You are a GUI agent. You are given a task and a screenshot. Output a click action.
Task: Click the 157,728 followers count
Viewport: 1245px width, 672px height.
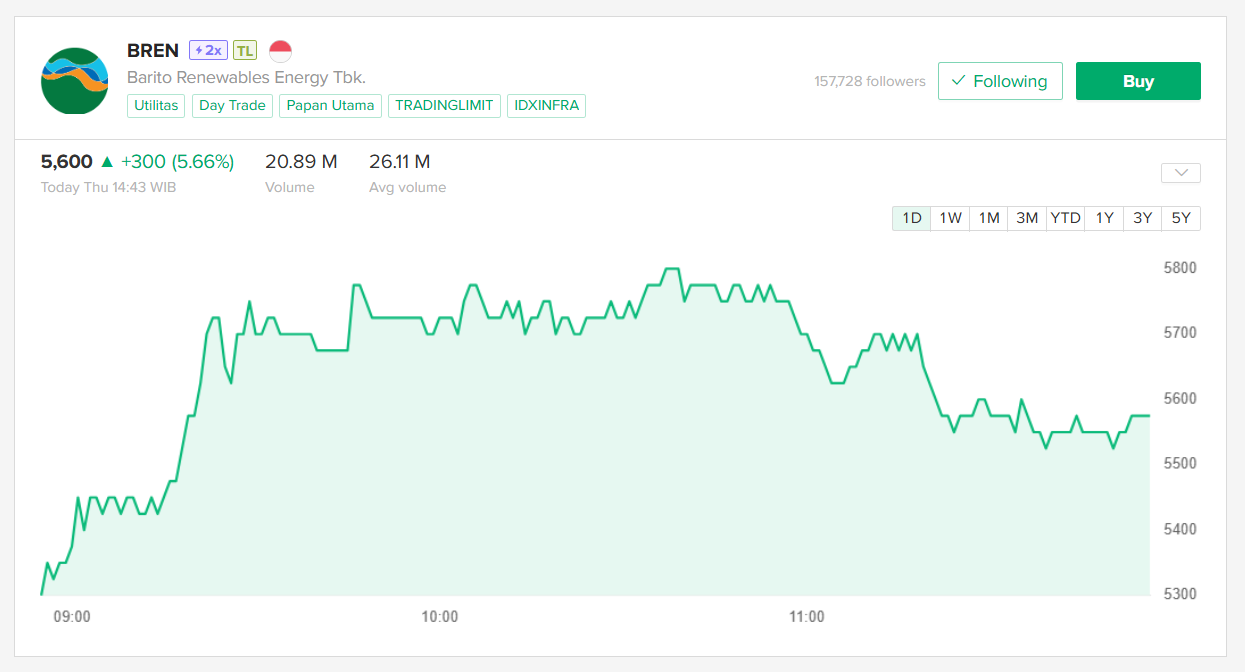tap(869, 81)
